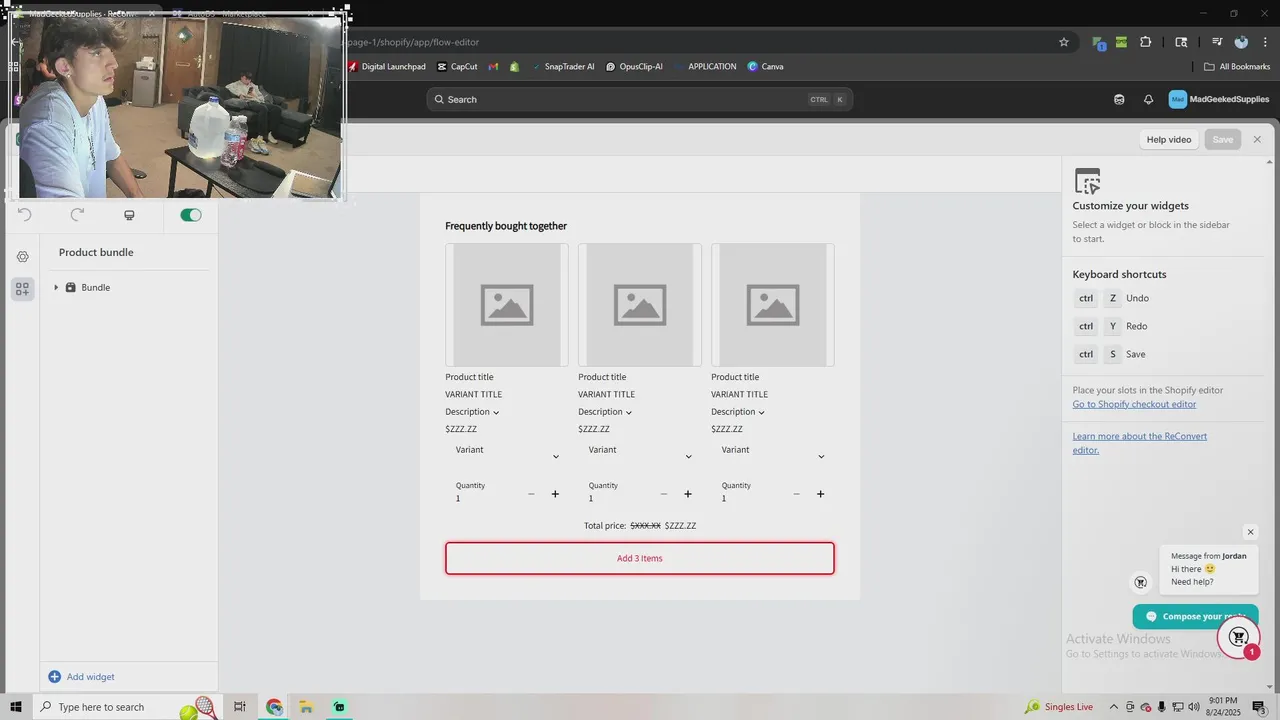Open Task View on taskbar
The image size is (1280, 720).
pyautogui.click(x=240, y=707)
